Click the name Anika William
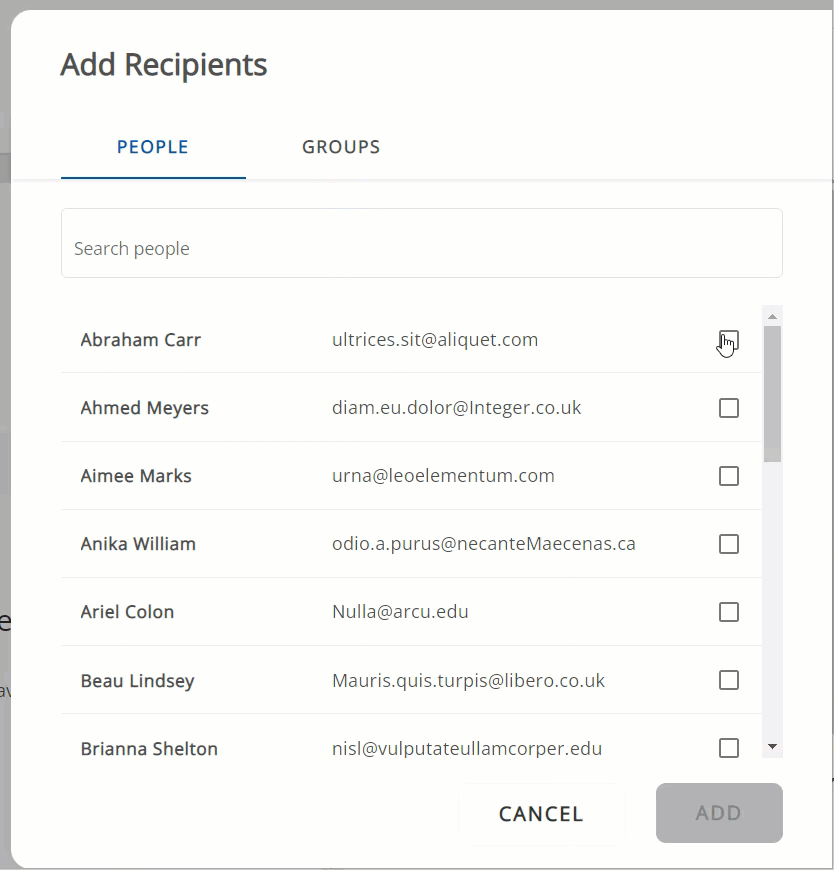834x870 pixels. click(138, 544)
